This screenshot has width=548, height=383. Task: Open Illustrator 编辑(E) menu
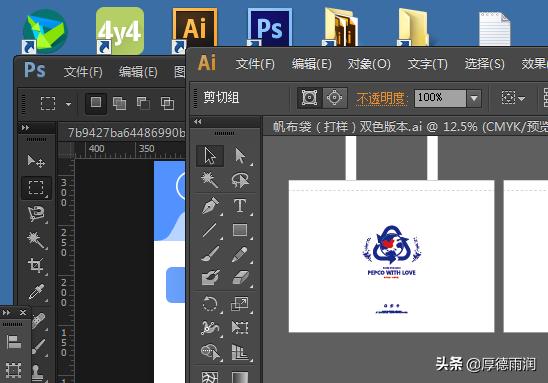point(311,64)
